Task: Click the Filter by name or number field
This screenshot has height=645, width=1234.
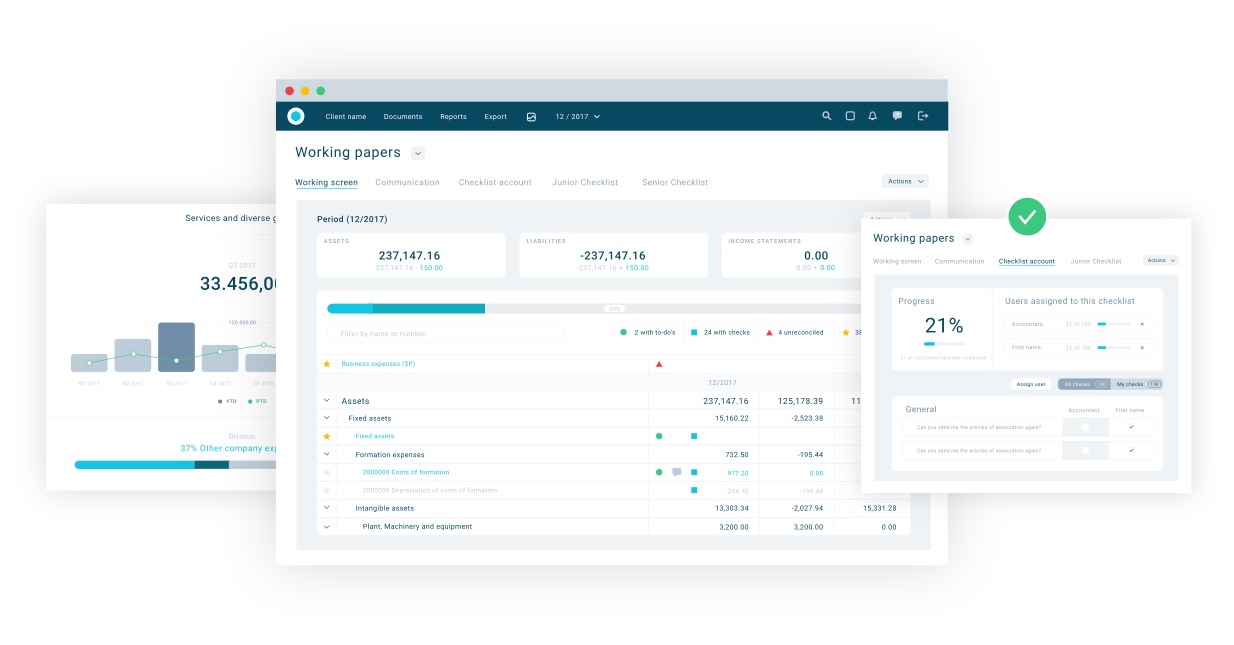Action: [445, 333]
